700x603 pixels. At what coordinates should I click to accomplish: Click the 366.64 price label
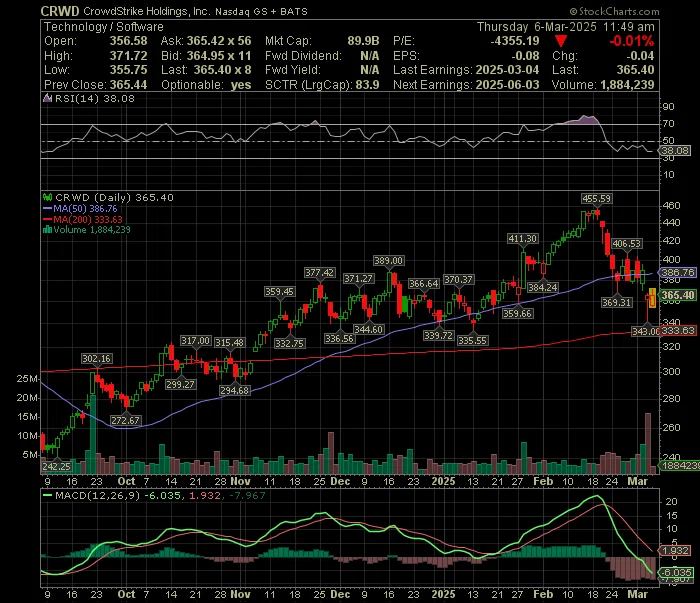tap(424, 283)
